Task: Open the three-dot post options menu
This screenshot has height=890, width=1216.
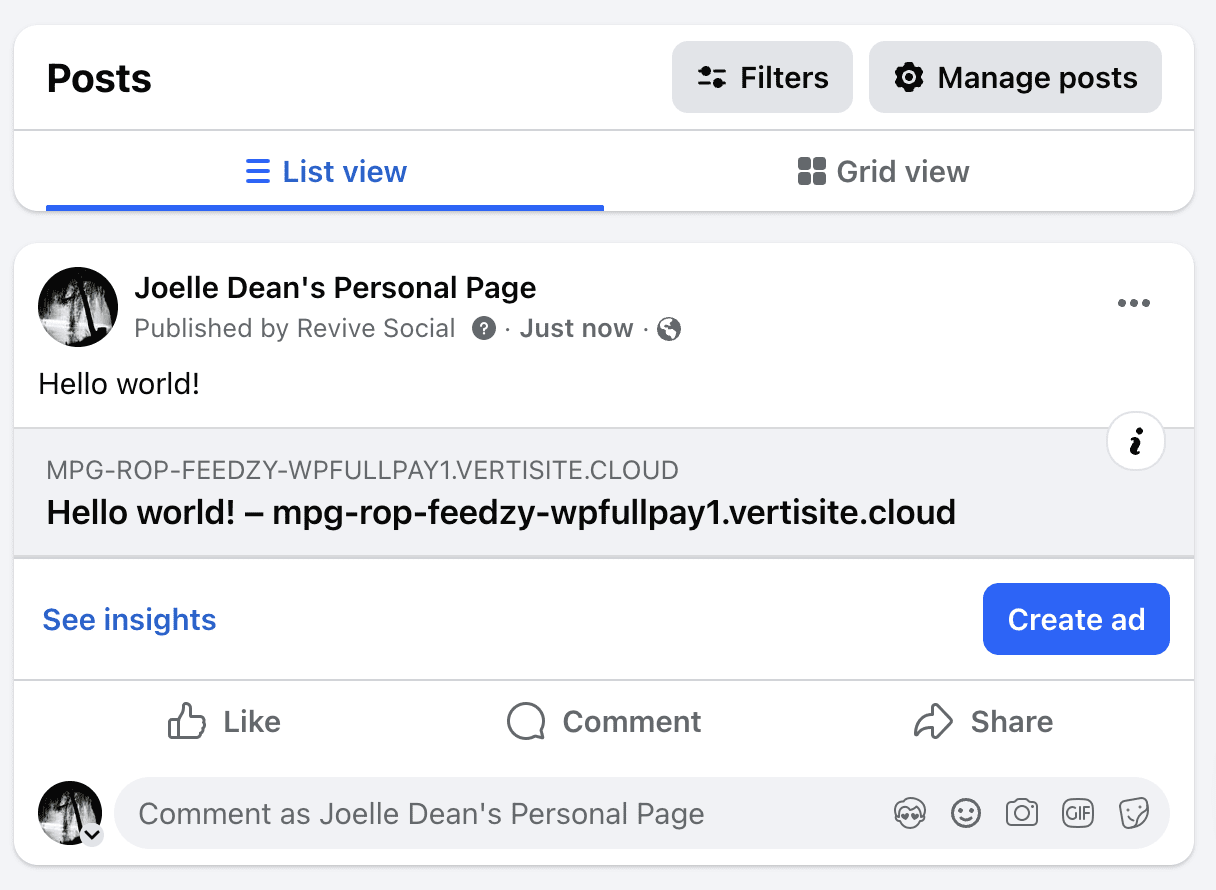Action: click(1133, 304)
